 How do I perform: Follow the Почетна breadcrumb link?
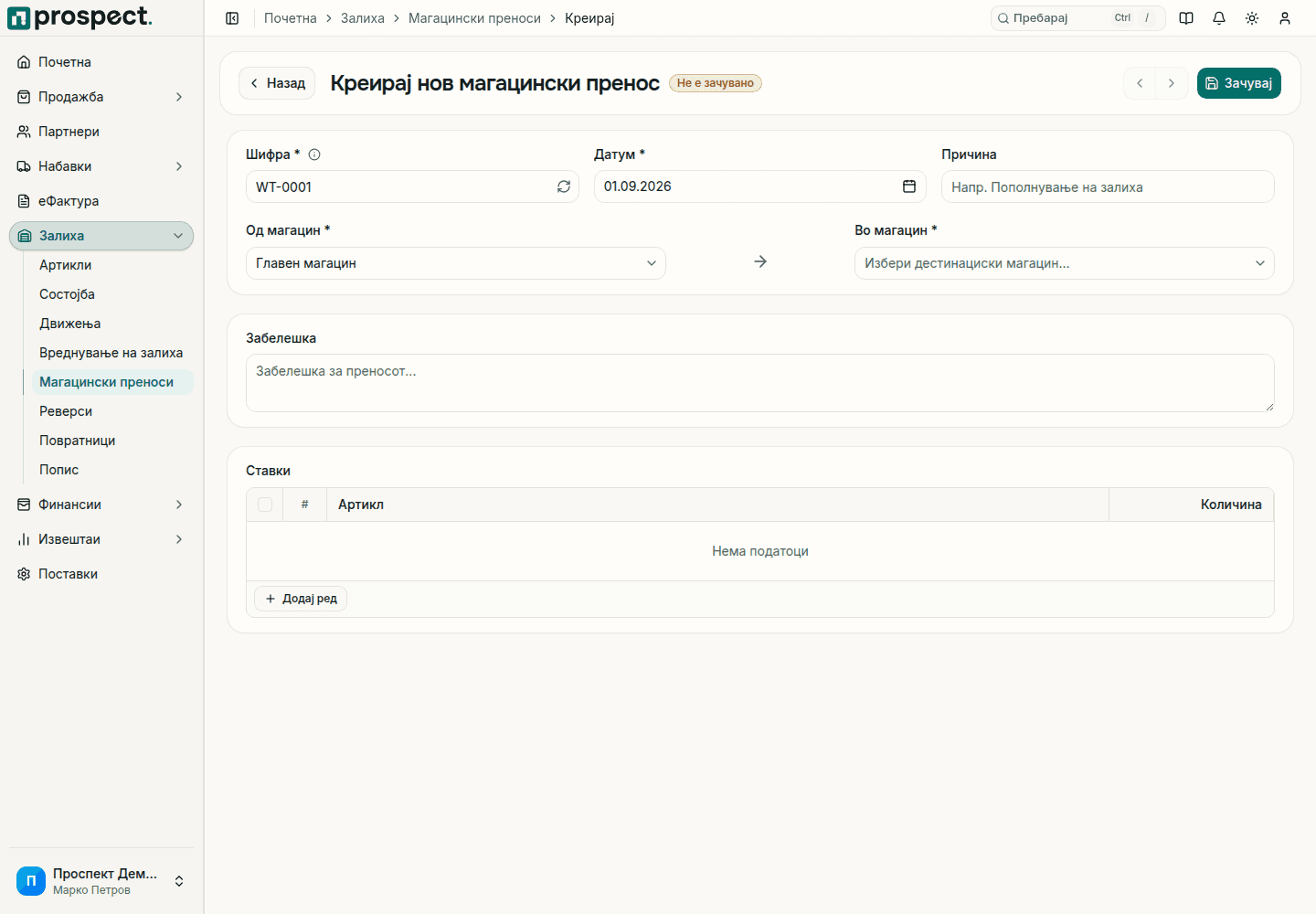[291, 18]
